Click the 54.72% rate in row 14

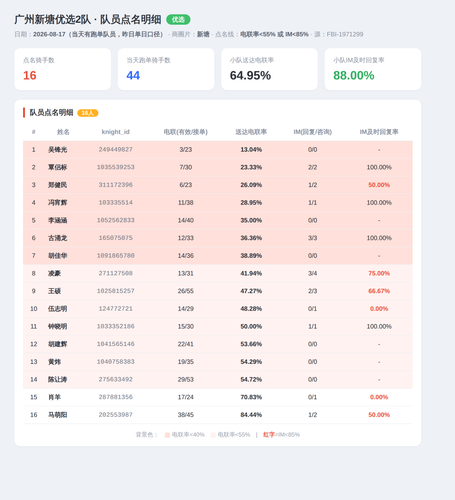[251, 379]
